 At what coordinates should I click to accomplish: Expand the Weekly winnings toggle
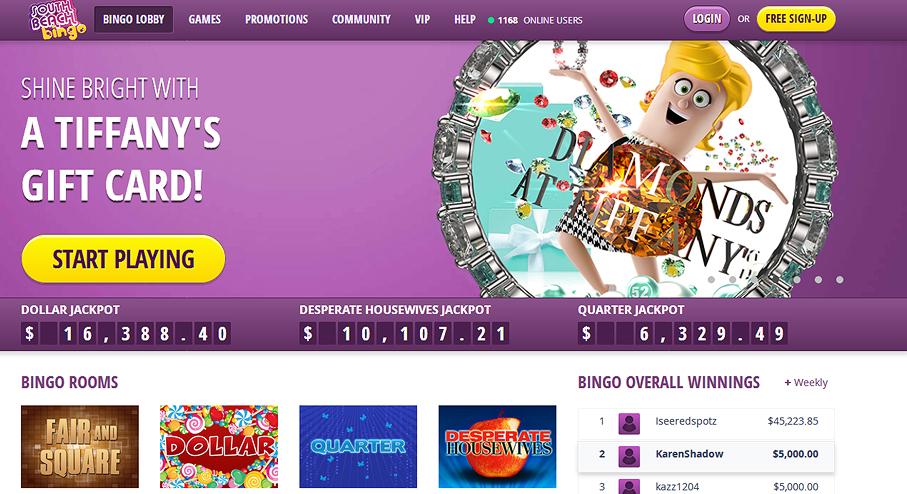(x=806, y=382)
